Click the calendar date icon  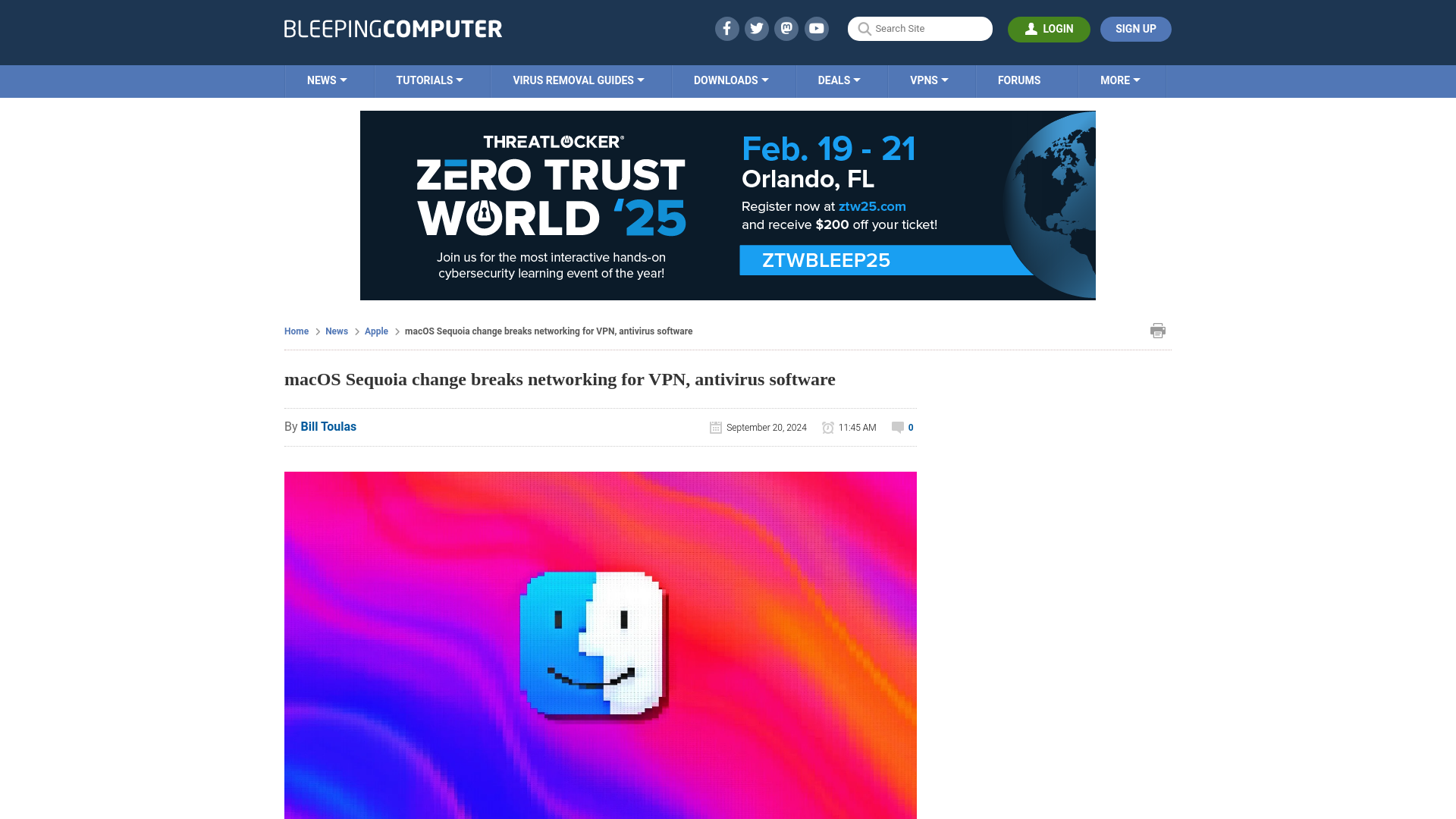(x=716, y=427)
